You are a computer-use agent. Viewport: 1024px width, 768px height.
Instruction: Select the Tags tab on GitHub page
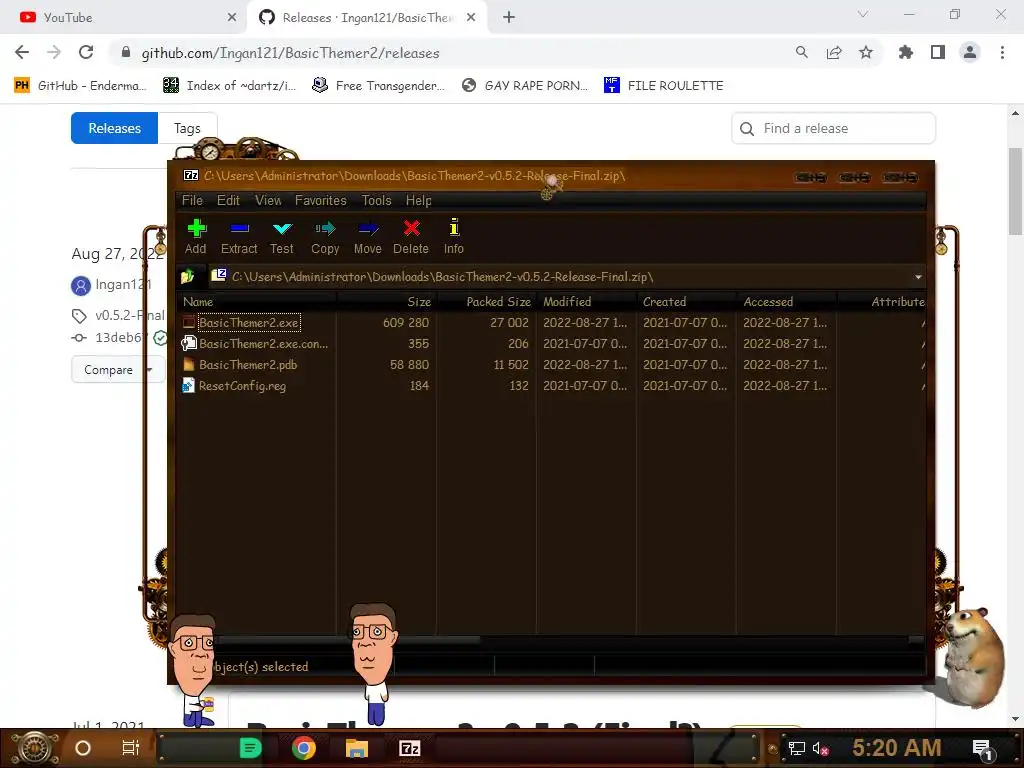tap(187, 128)
